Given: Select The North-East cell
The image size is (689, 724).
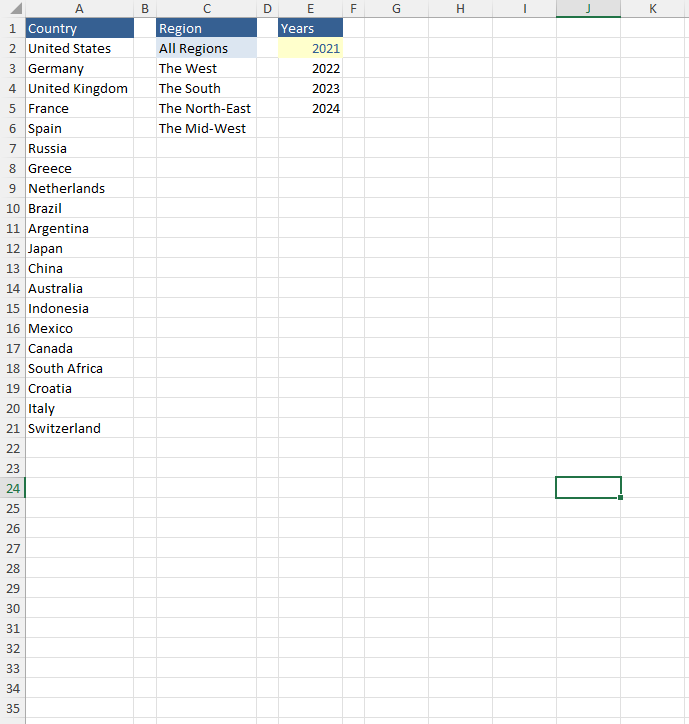Looking at the screenshot, I should [x=206, y=108].
